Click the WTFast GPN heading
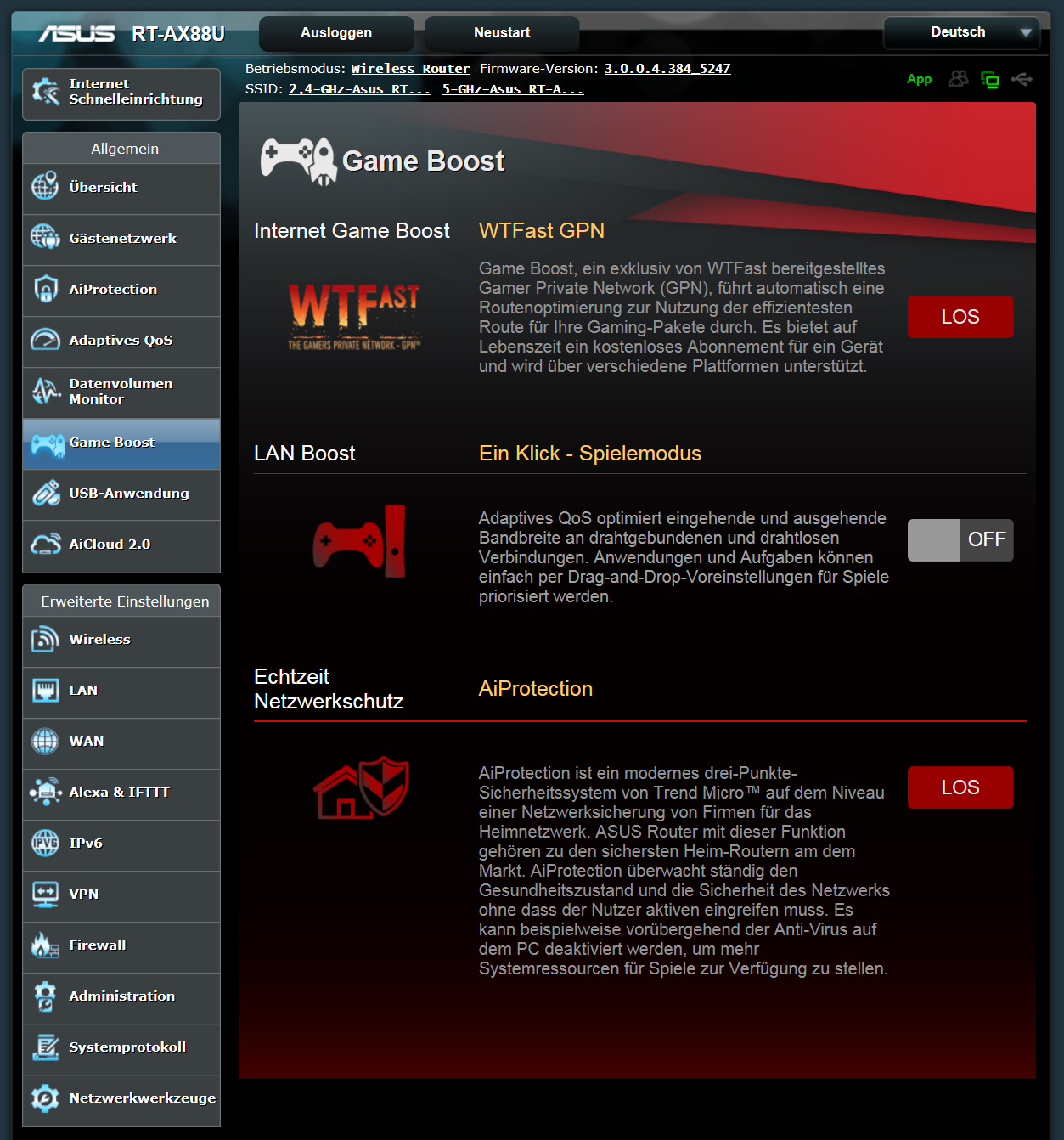The height and width of the screenshot is (1140, 1064). [542, 231]
